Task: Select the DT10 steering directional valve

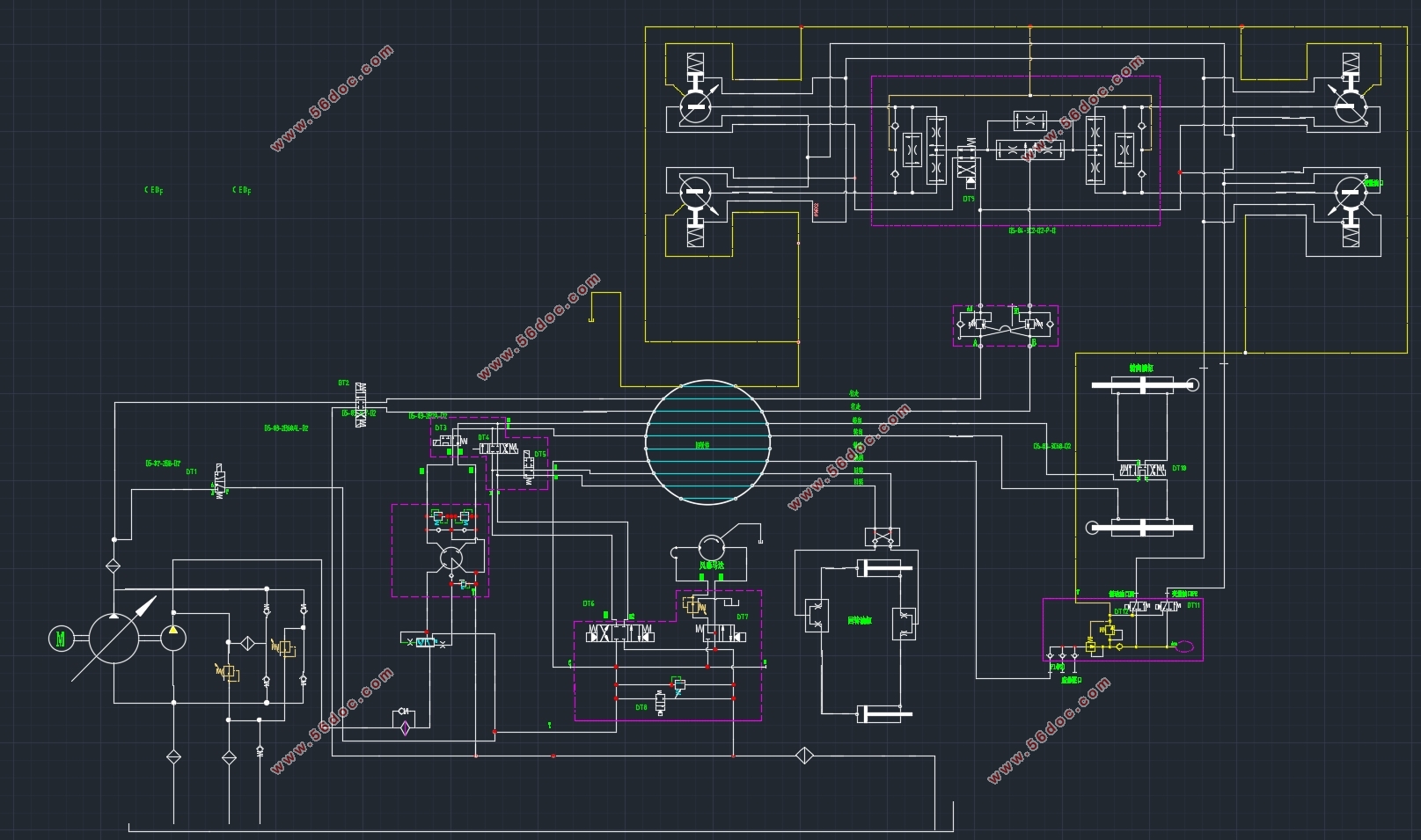Action: (x=1141, y=471)
